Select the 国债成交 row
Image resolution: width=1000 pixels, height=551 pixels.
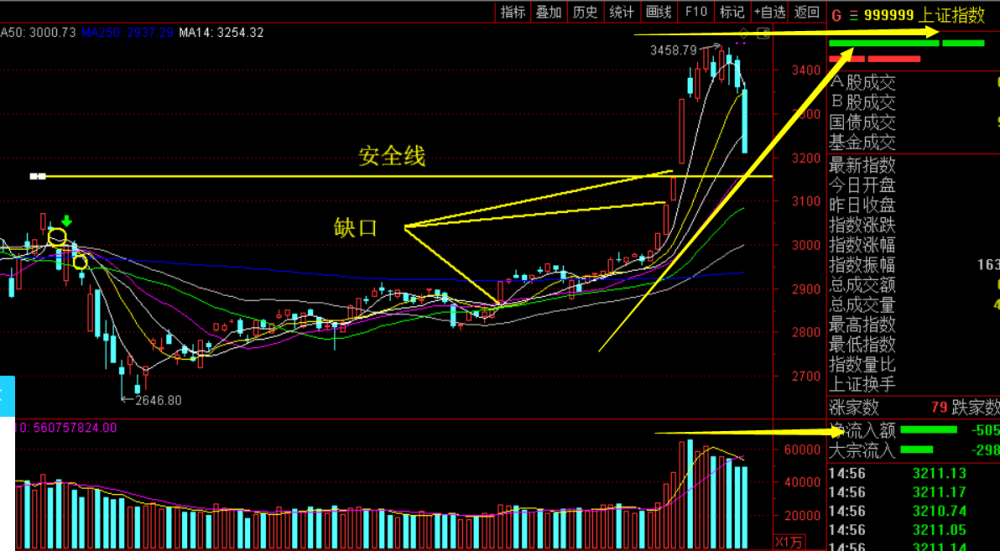click(913, 121)
